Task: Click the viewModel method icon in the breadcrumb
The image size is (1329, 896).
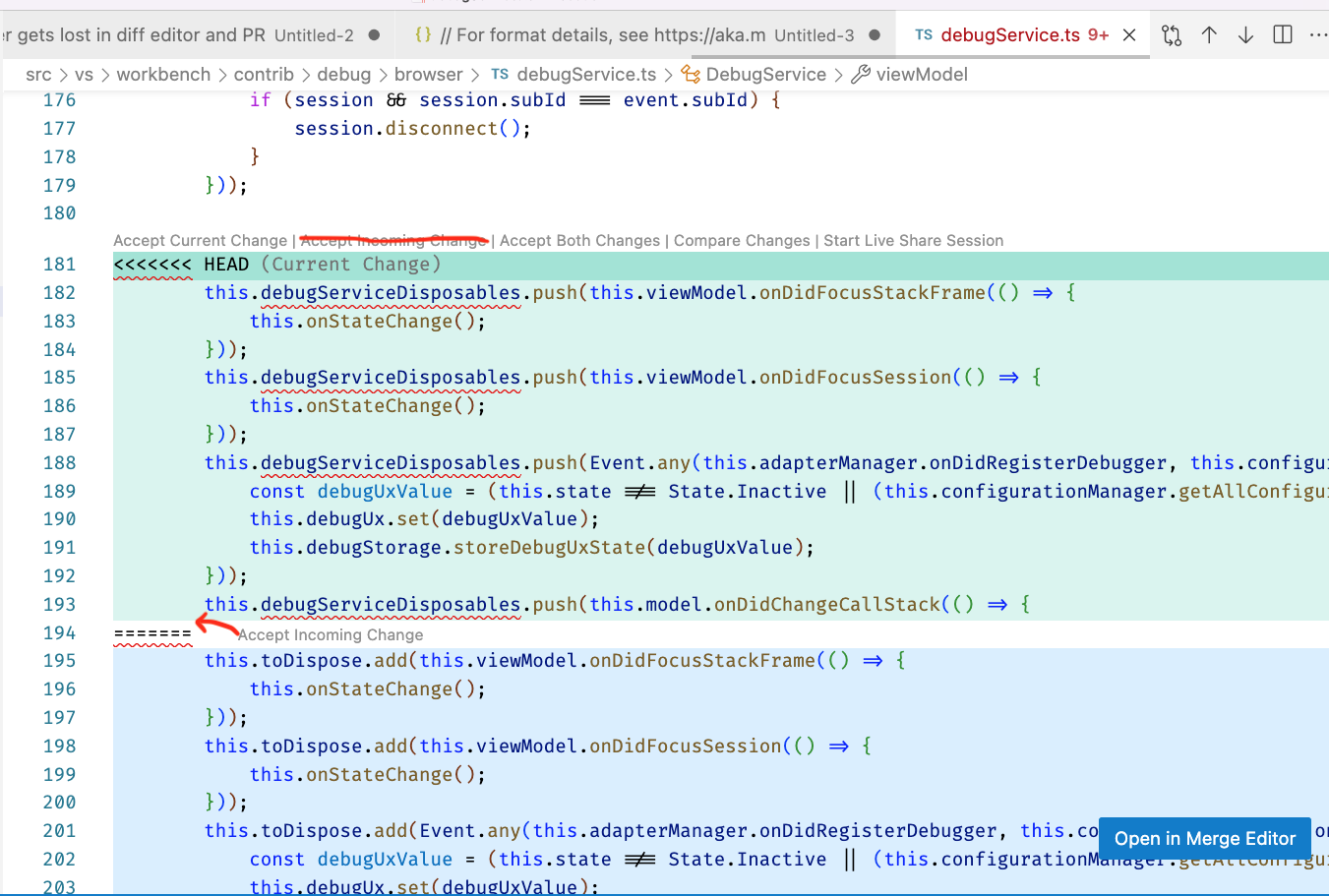Action: click(x=861, y=74)
